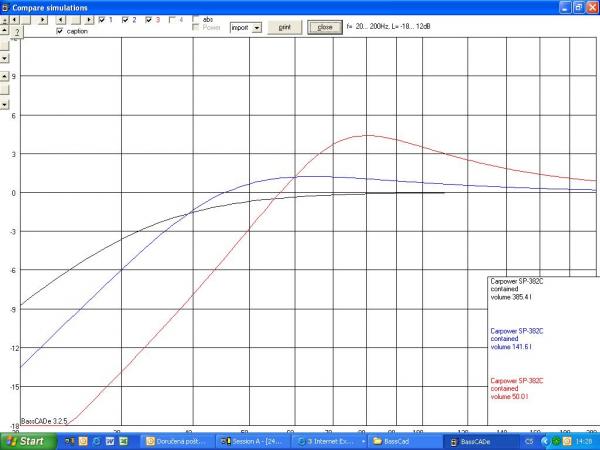Open Doručená pošta taskbar window
The height and width of the screenshot is (450, 600).
180,440
